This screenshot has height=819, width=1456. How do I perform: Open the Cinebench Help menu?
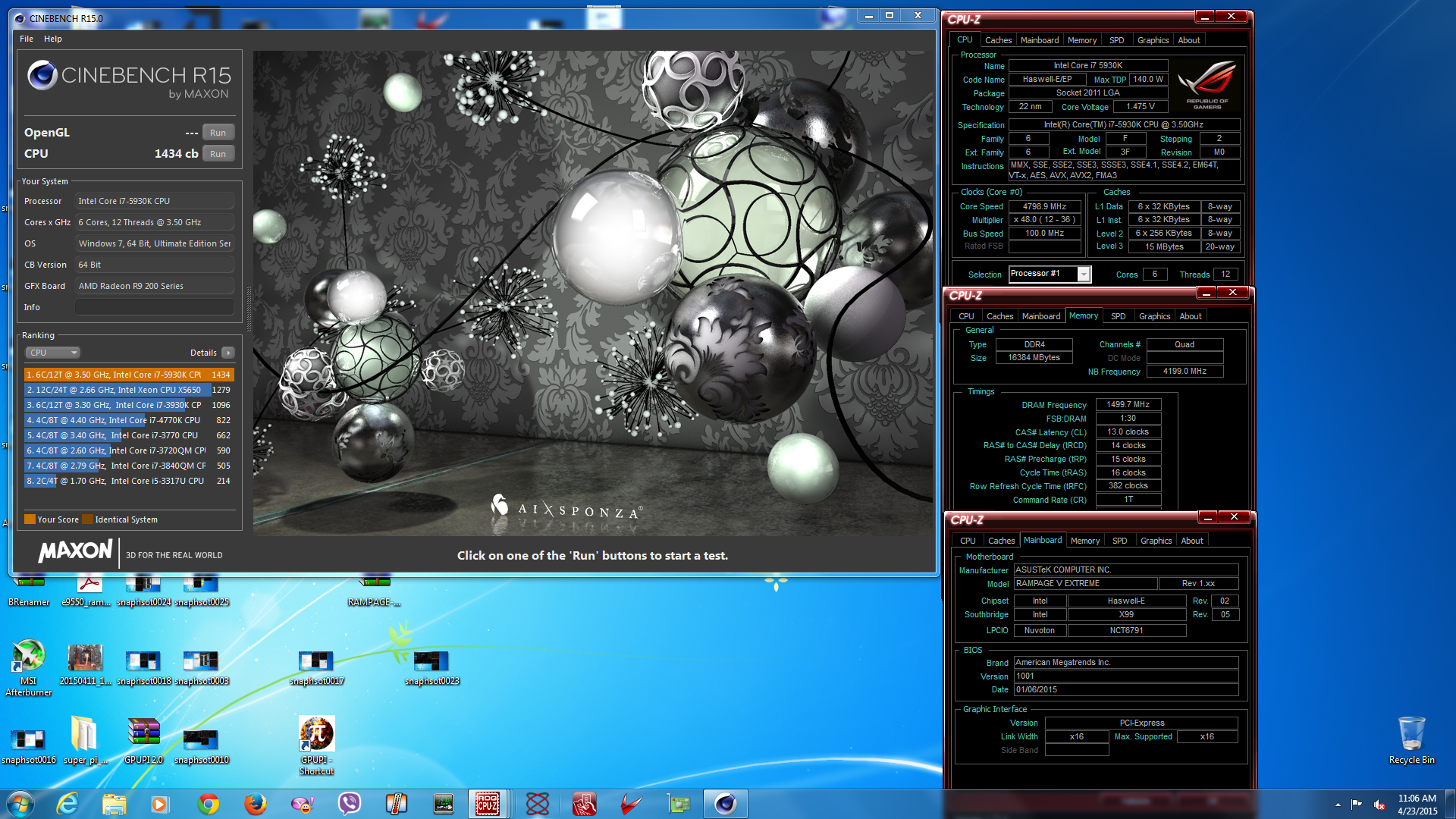[53, 39]
